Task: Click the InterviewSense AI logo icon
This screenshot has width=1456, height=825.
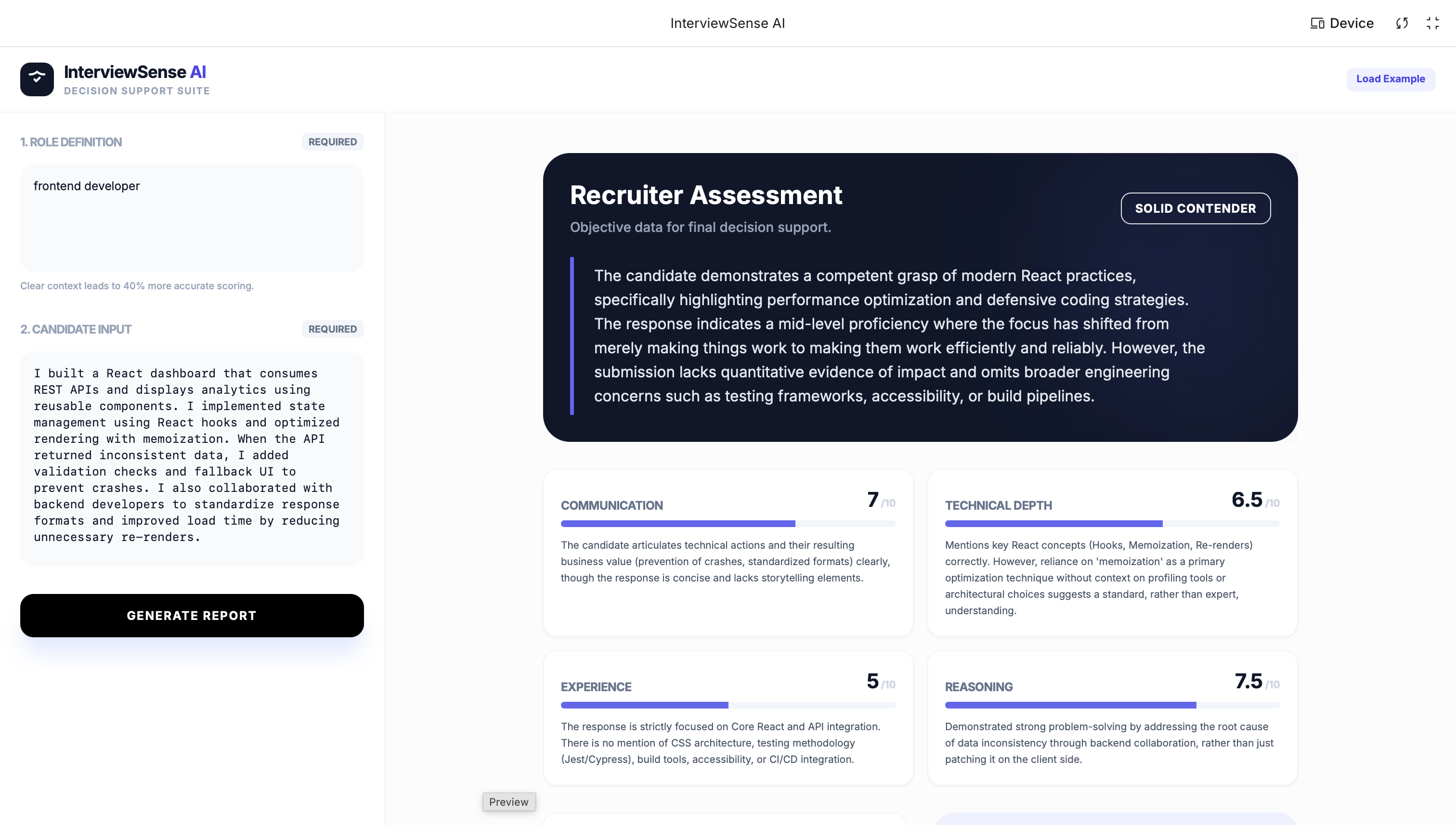Action: (x=37, y=79)
